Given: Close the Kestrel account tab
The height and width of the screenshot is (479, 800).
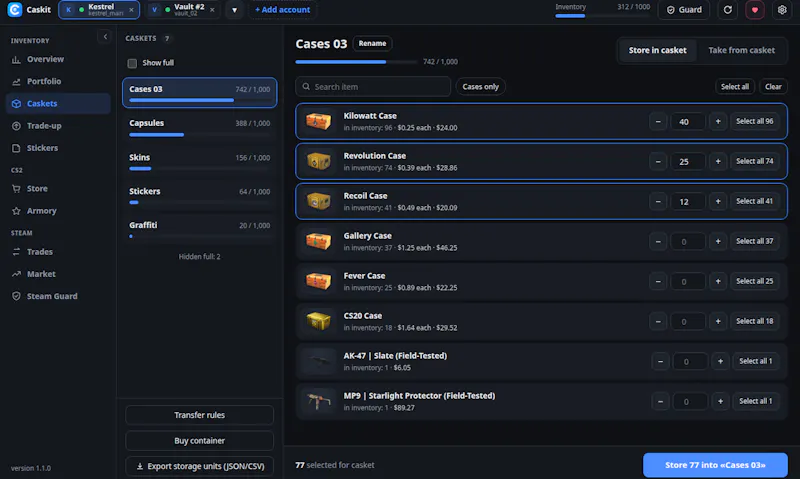Looking at the screenshot, I should pyautogui.click(x=132, y=10).
